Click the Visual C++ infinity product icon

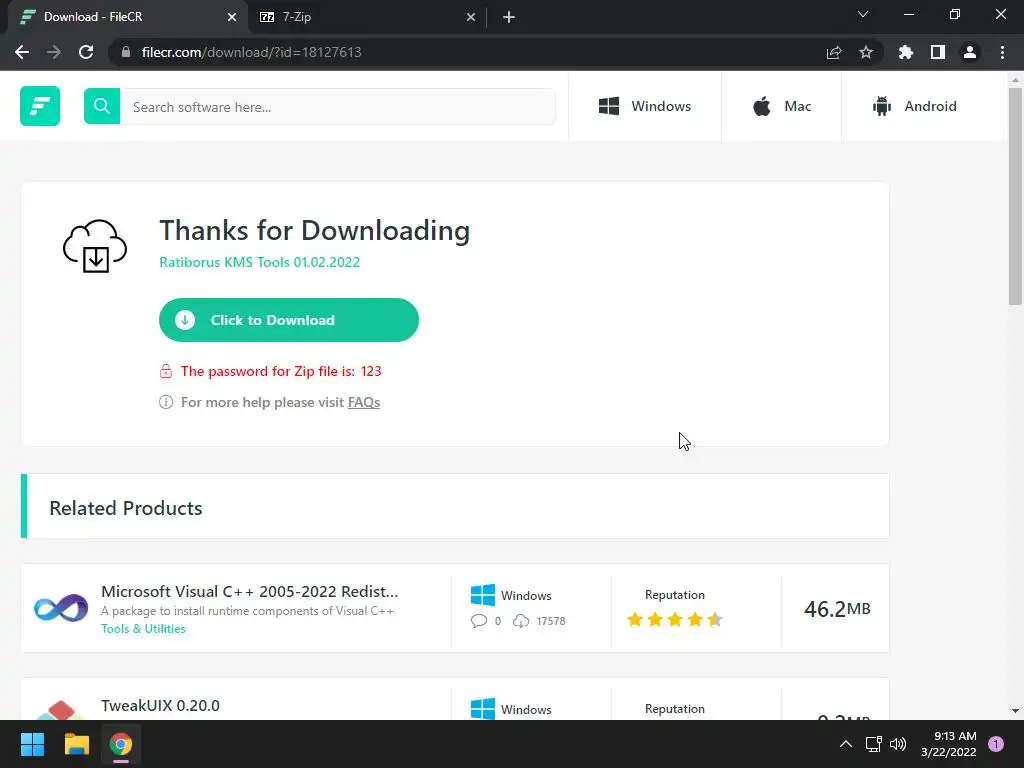(61, 608)
